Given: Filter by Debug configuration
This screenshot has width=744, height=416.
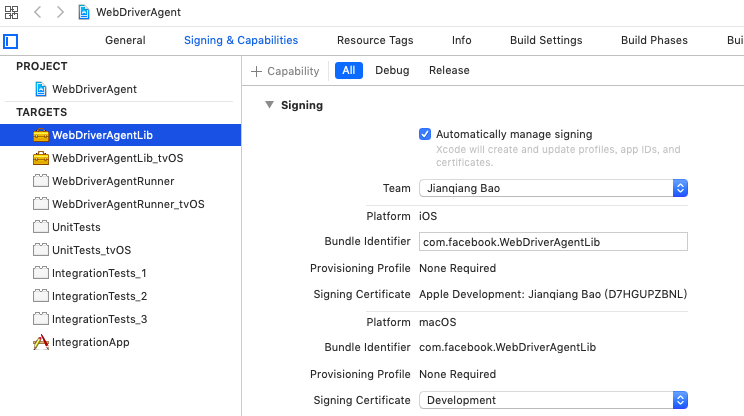Looking at the screenshot, I should tap(392, 71).
